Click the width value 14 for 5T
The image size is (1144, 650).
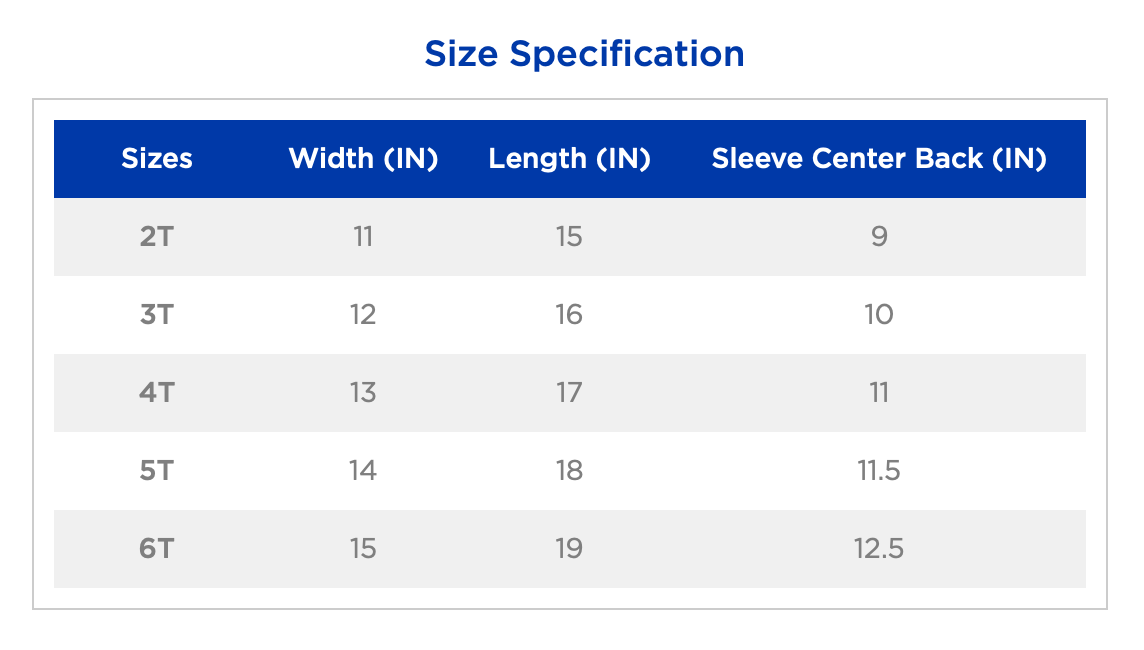[x=363, y=471]
